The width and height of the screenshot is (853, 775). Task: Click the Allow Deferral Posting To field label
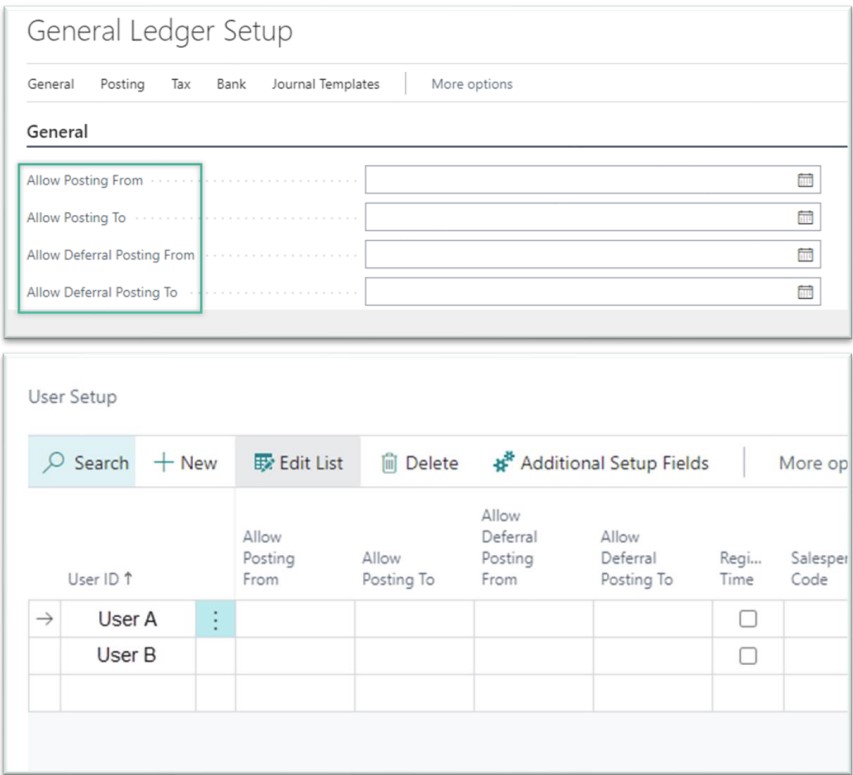click(102, 292)
